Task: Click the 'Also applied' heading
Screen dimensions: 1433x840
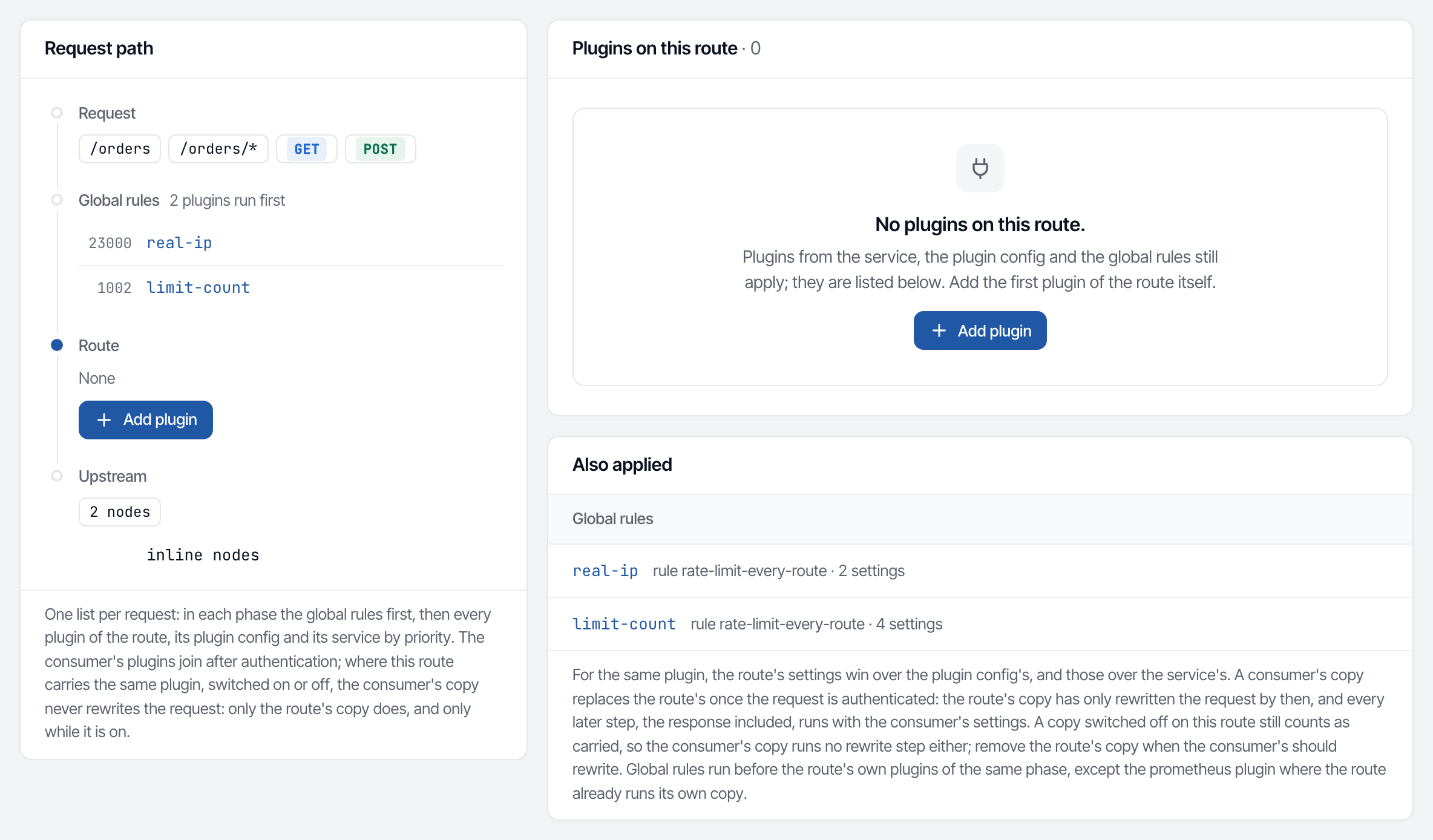Action: click(x=622, y=465)
